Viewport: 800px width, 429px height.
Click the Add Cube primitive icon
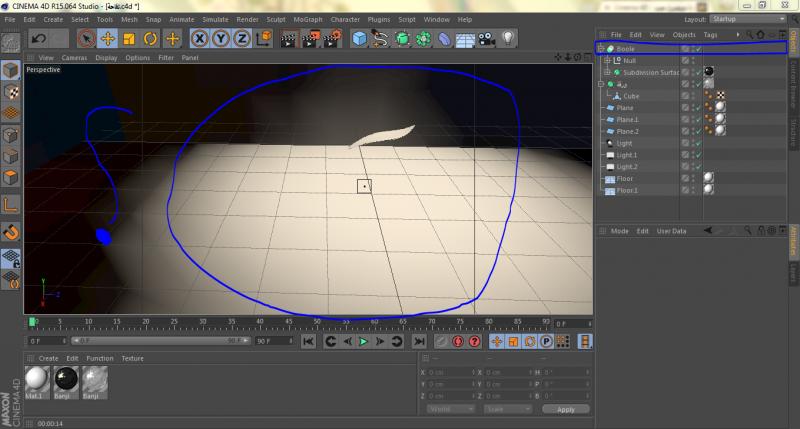359,38
